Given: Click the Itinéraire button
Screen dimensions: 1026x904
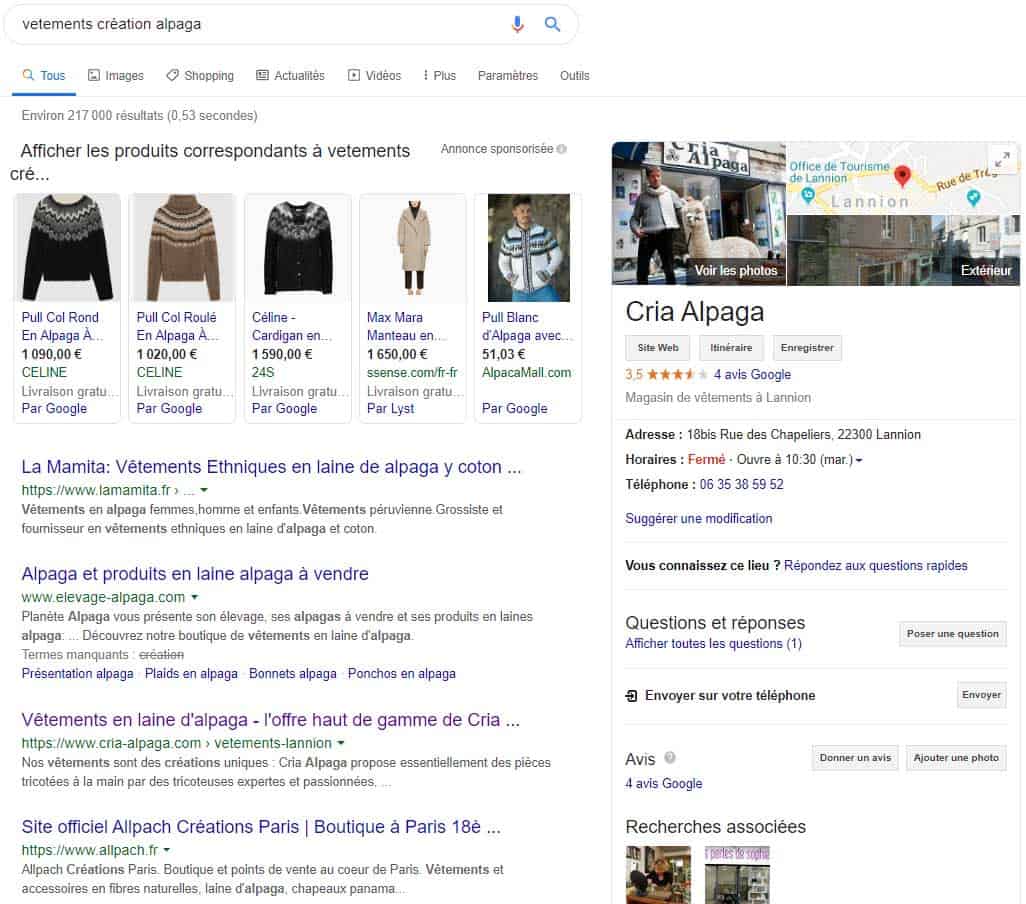Looking at the screenshot, I should [x=732, y=348].
